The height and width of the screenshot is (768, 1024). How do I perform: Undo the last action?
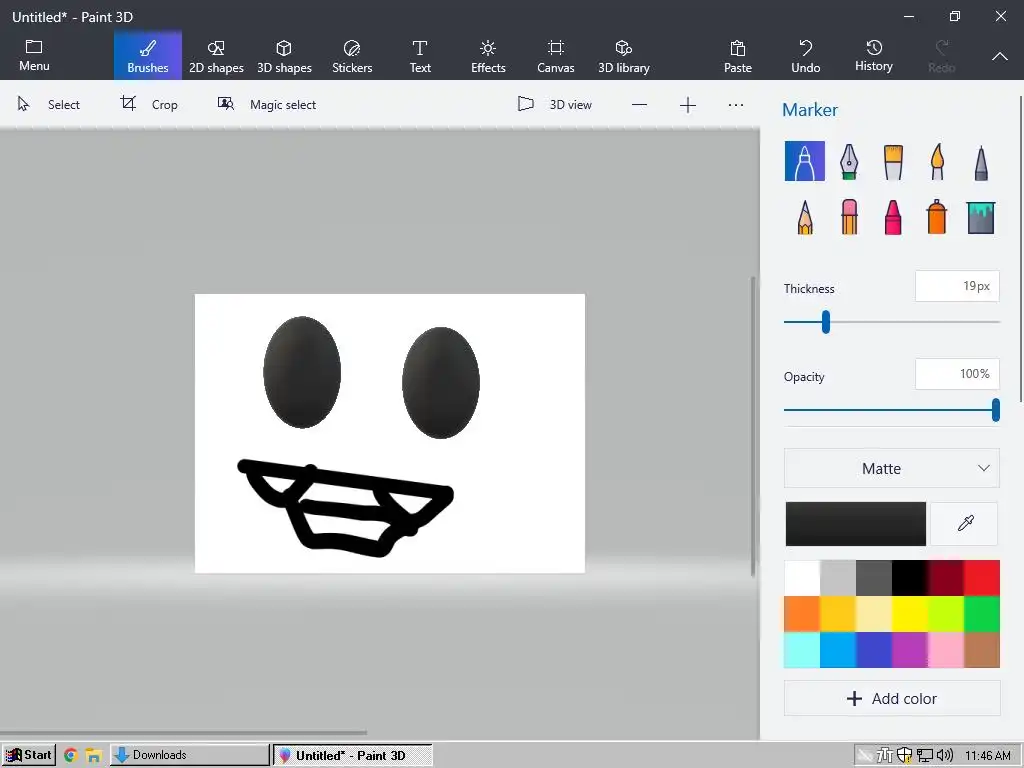[805, 56]
